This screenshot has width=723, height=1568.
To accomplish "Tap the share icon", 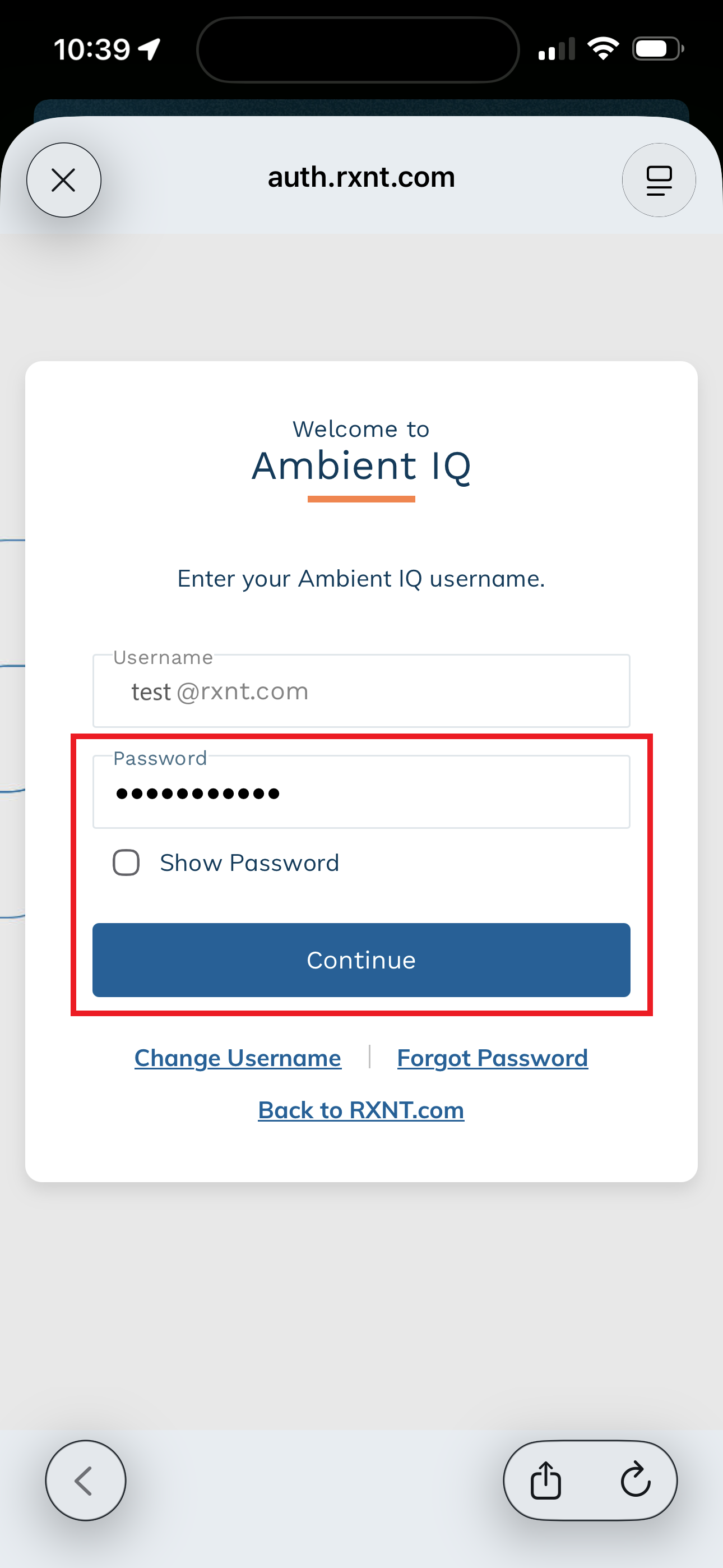I will coord(546,1480).
